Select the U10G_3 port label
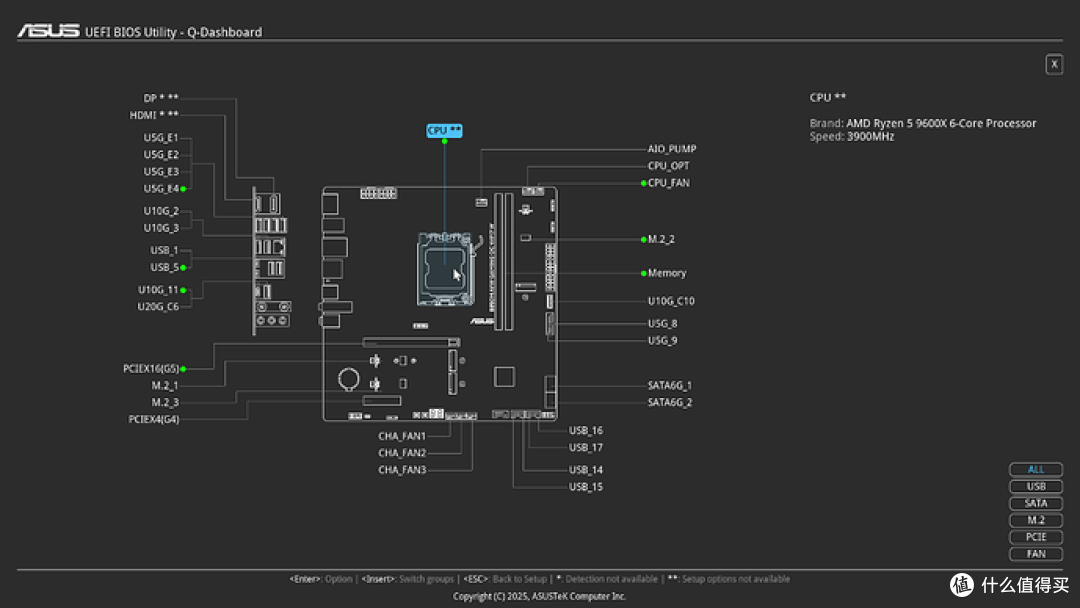Screen dimensions: 1080x608 point(160,228)
